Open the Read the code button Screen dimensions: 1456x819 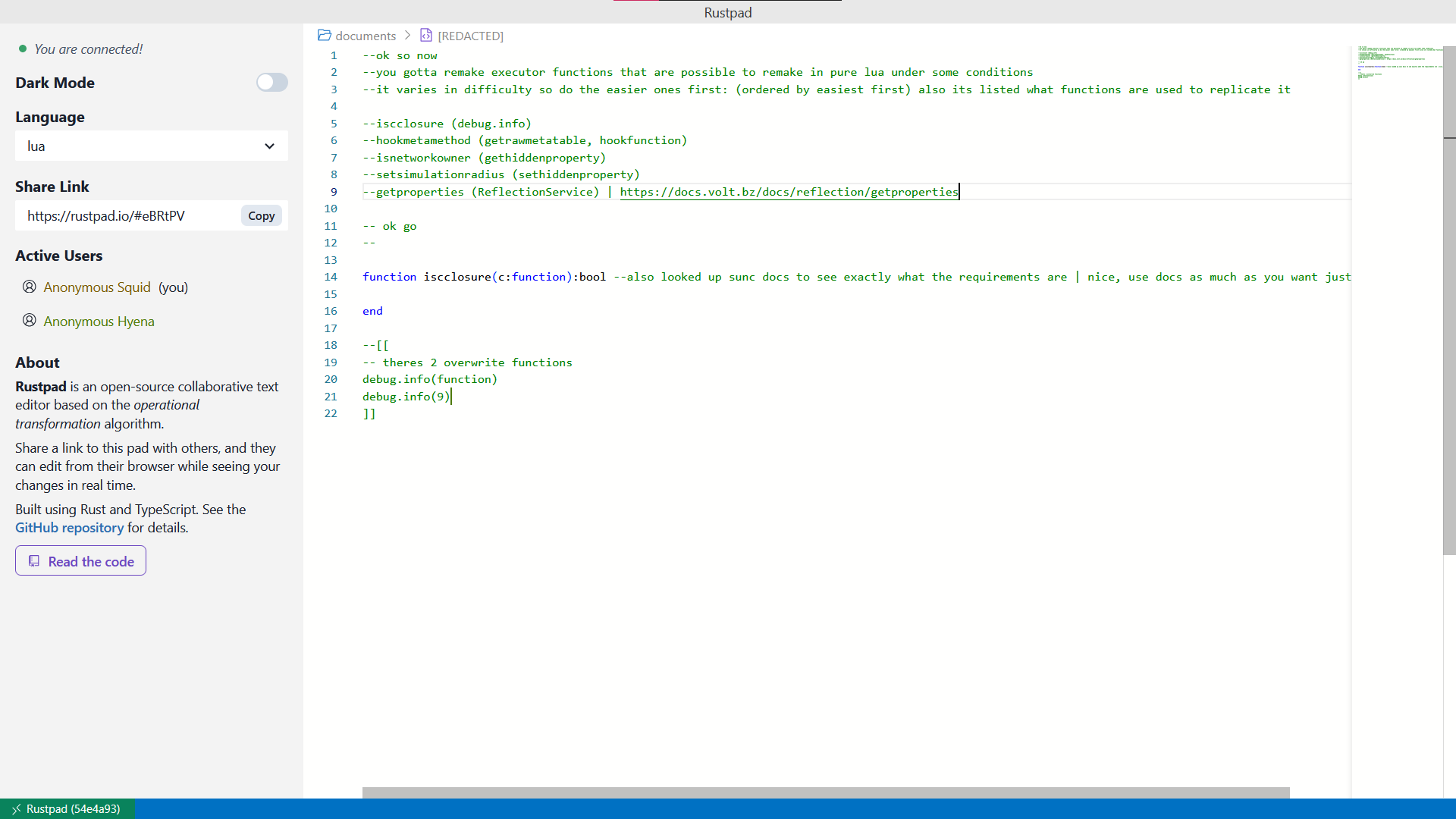coord(80,561)
